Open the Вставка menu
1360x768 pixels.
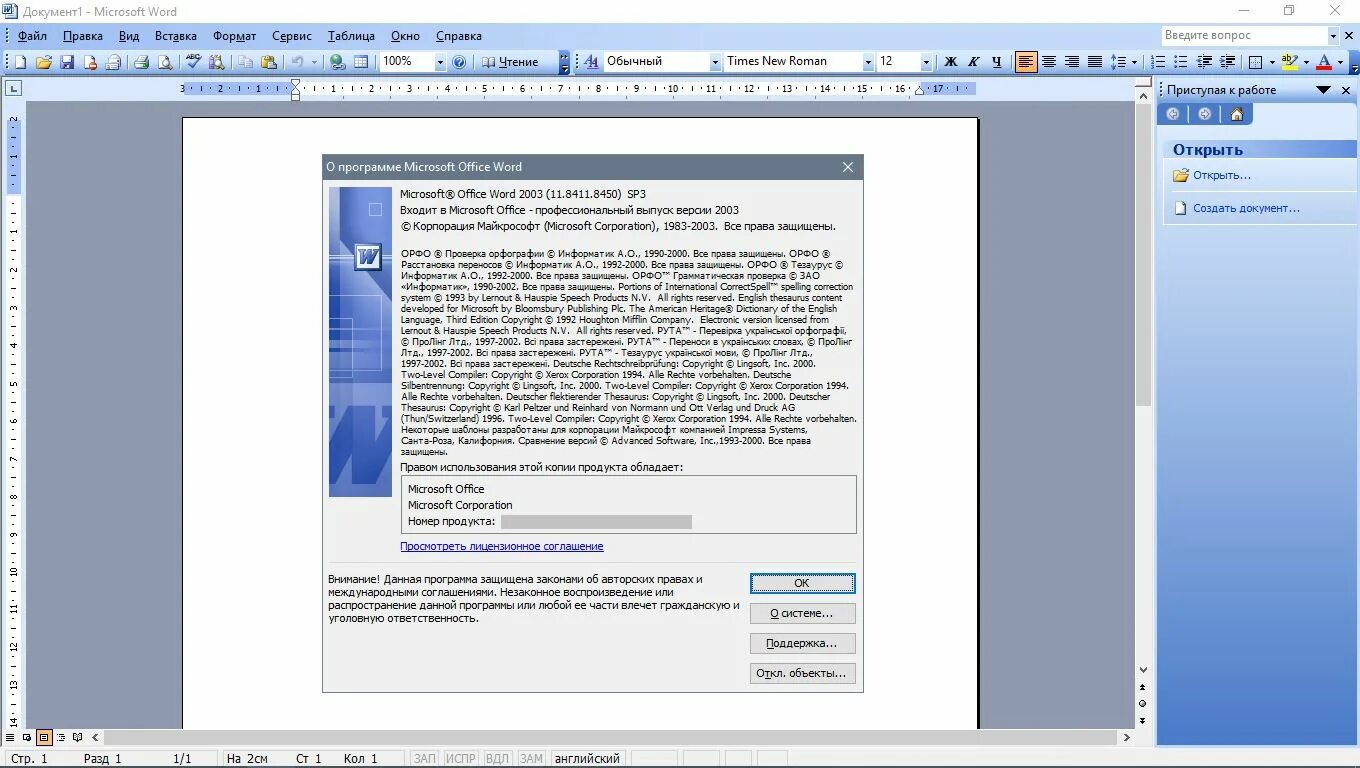pyautogui.click(x=176, y=36)
